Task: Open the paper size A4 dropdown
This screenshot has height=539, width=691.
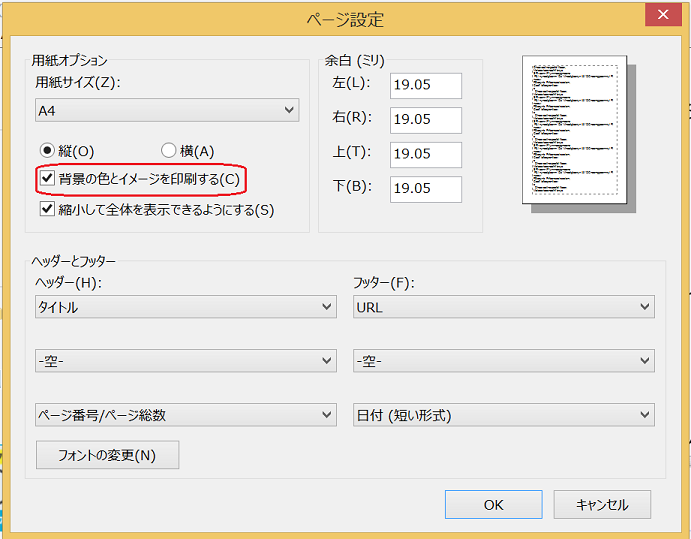Action: 167,110
